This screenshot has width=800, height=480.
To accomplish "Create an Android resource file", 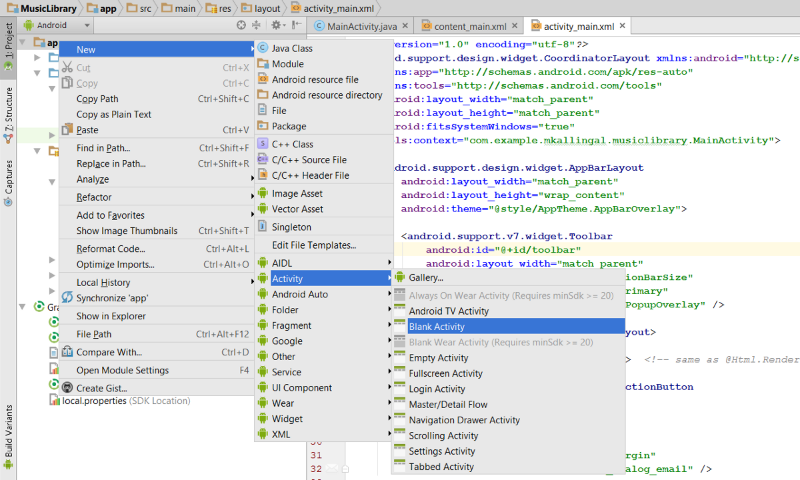I will [324, 80].
